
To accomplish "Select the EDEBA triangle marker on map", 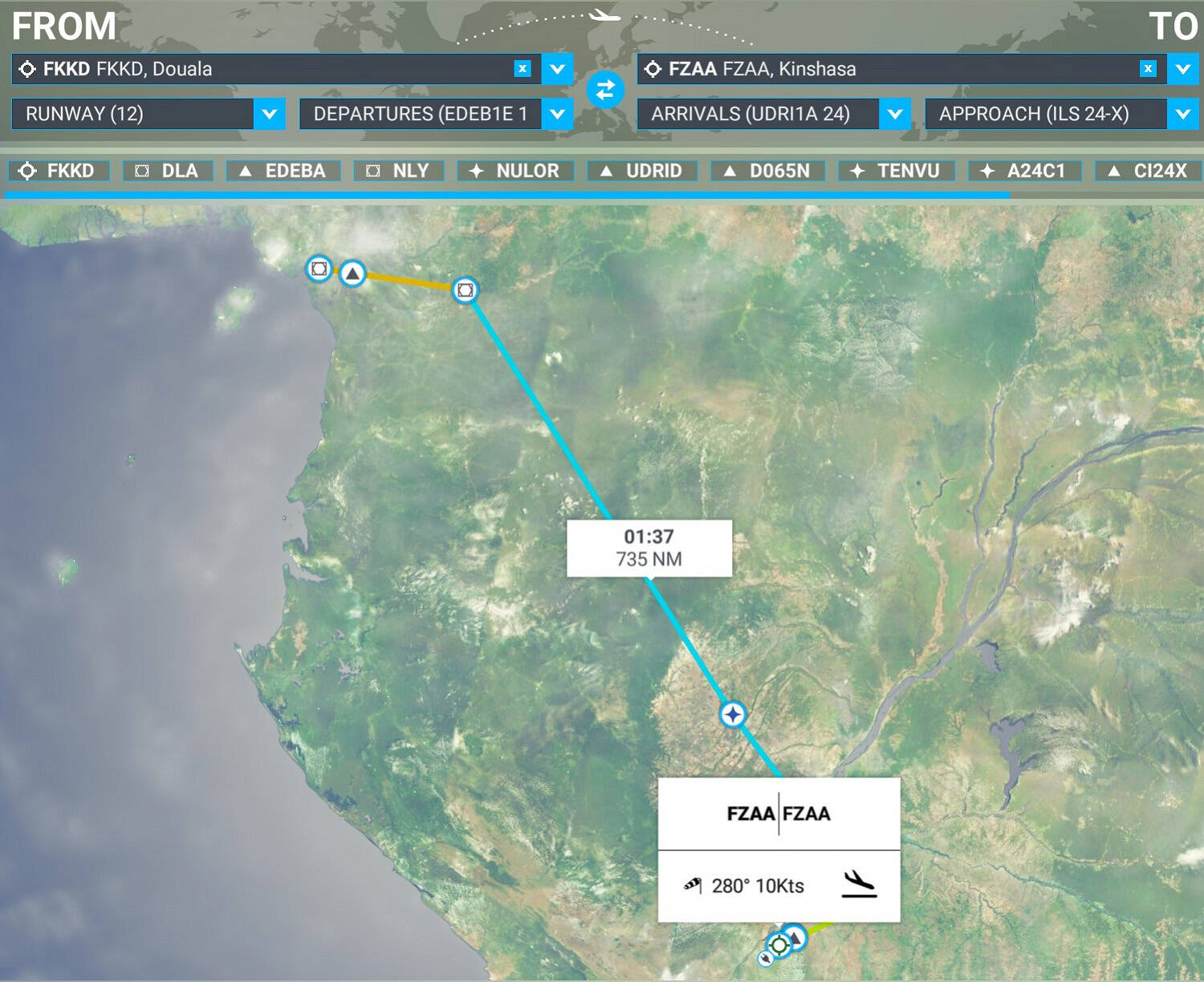I will (x=352, y=274).
